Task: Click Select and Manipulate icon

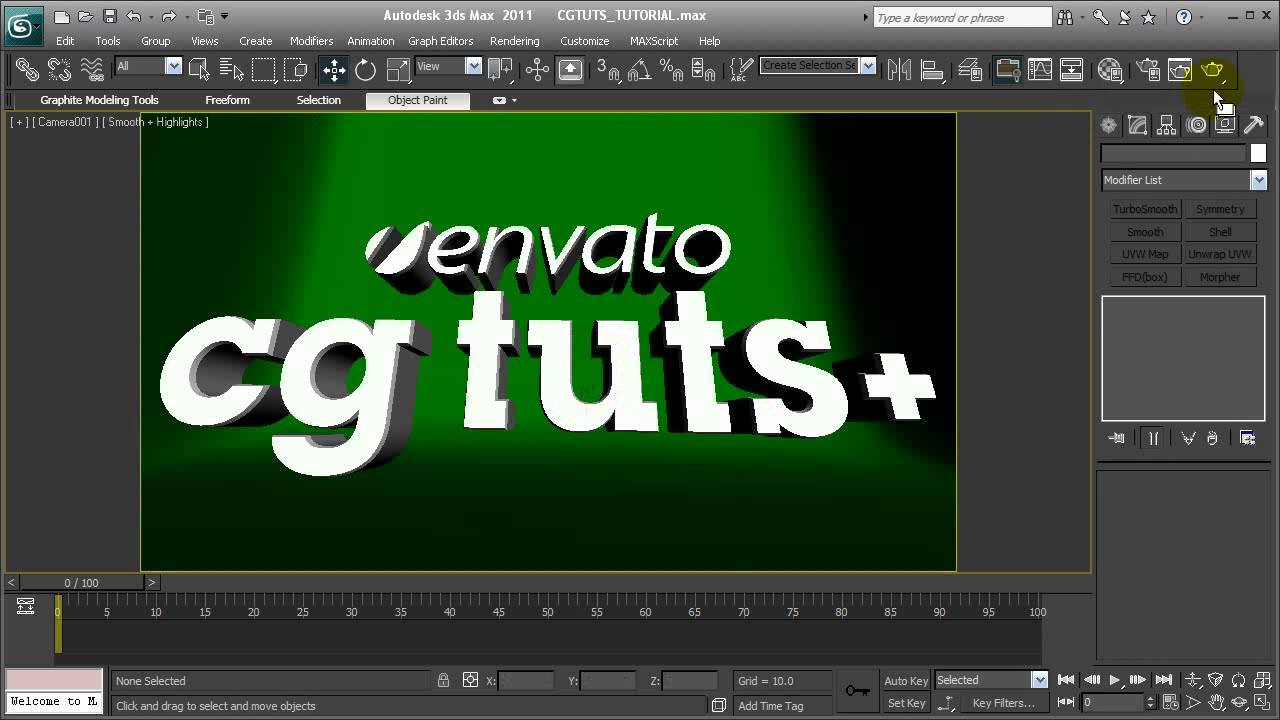Action: tap(537, 69)
